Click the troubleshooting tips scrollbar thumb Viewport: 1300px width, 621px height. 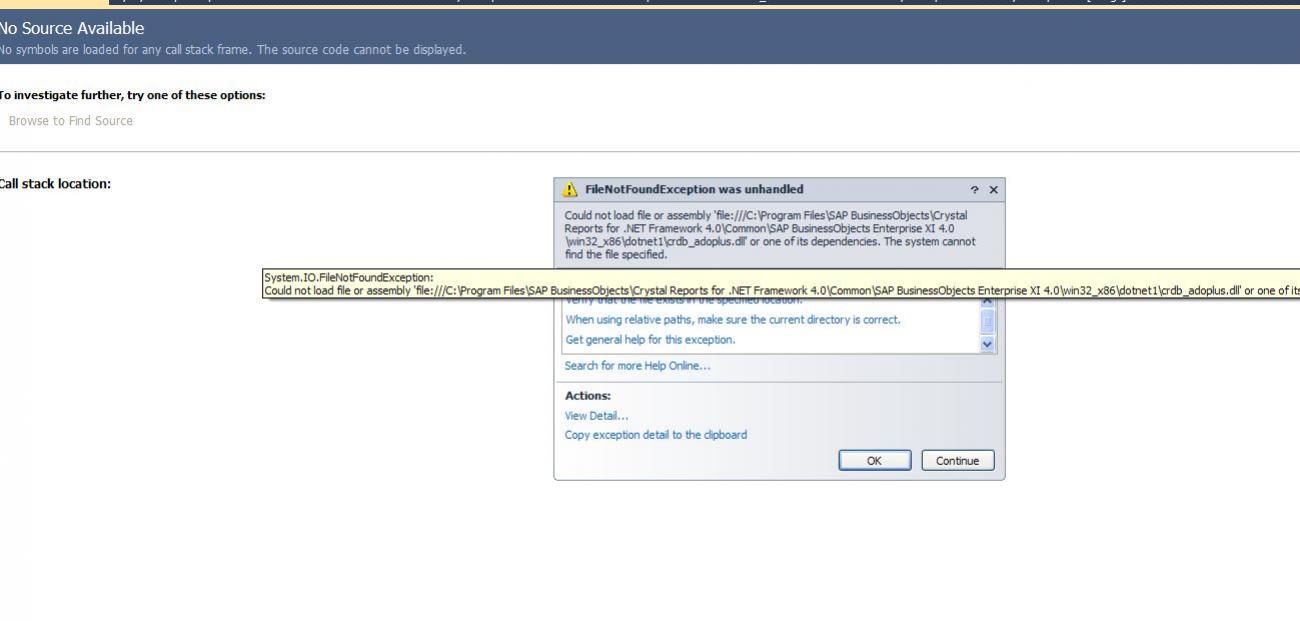pos(989,321)
